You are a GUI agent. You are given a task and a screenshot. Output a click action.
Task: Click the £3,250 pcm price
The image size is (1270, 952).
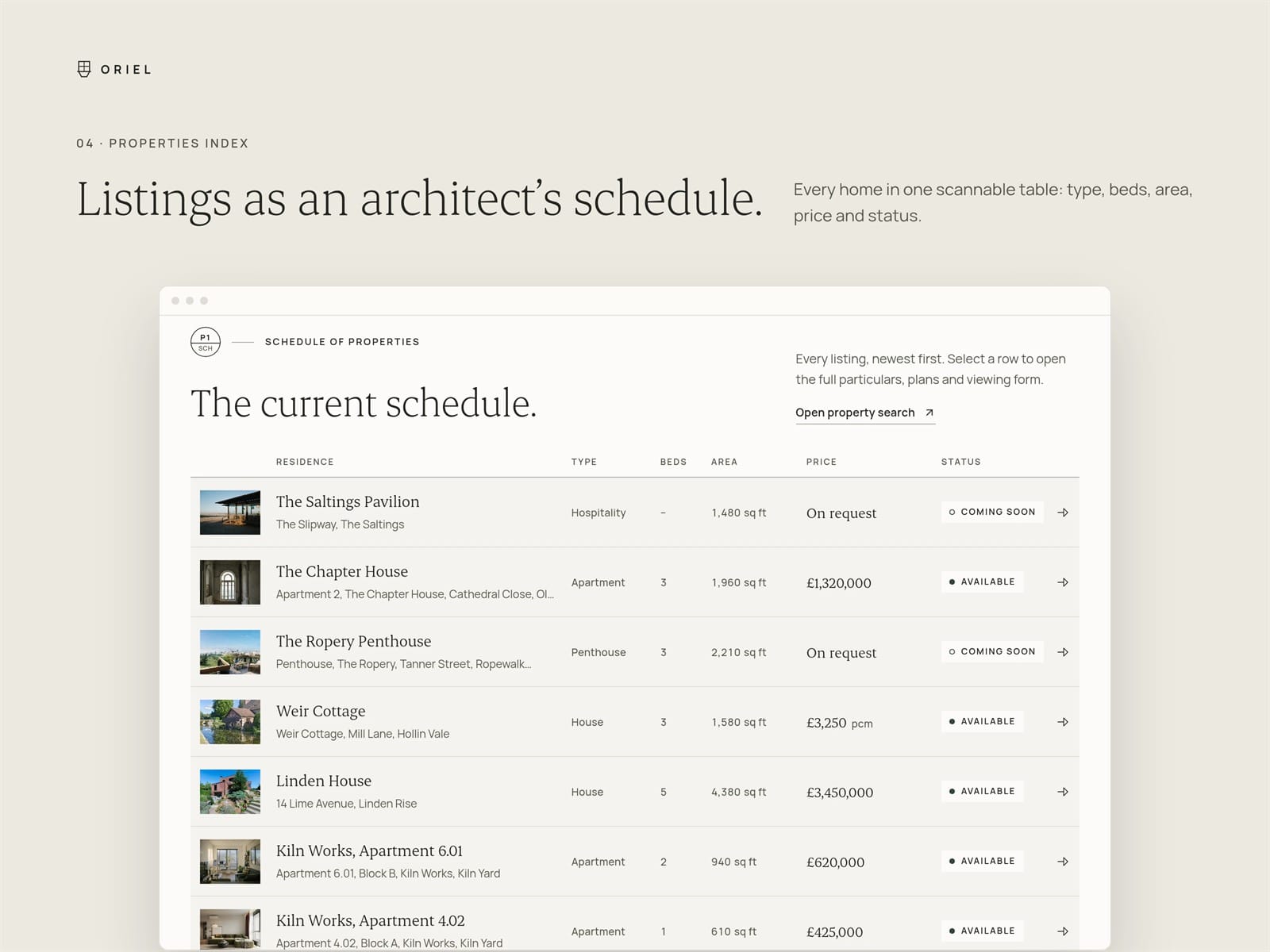pos(840,723)
